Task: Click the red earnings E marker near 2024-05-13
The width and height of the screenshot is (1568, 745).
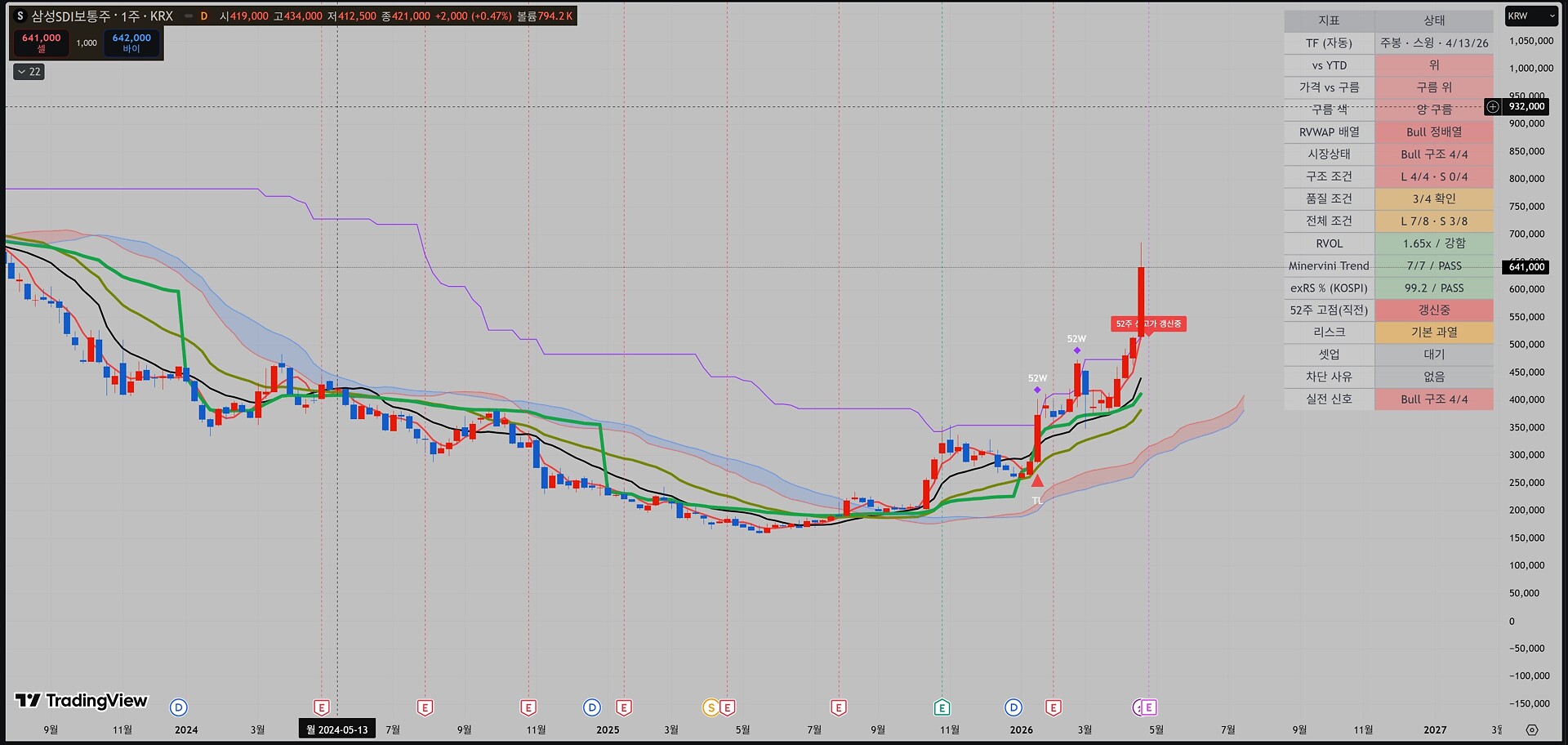Action: coord(322,707)
